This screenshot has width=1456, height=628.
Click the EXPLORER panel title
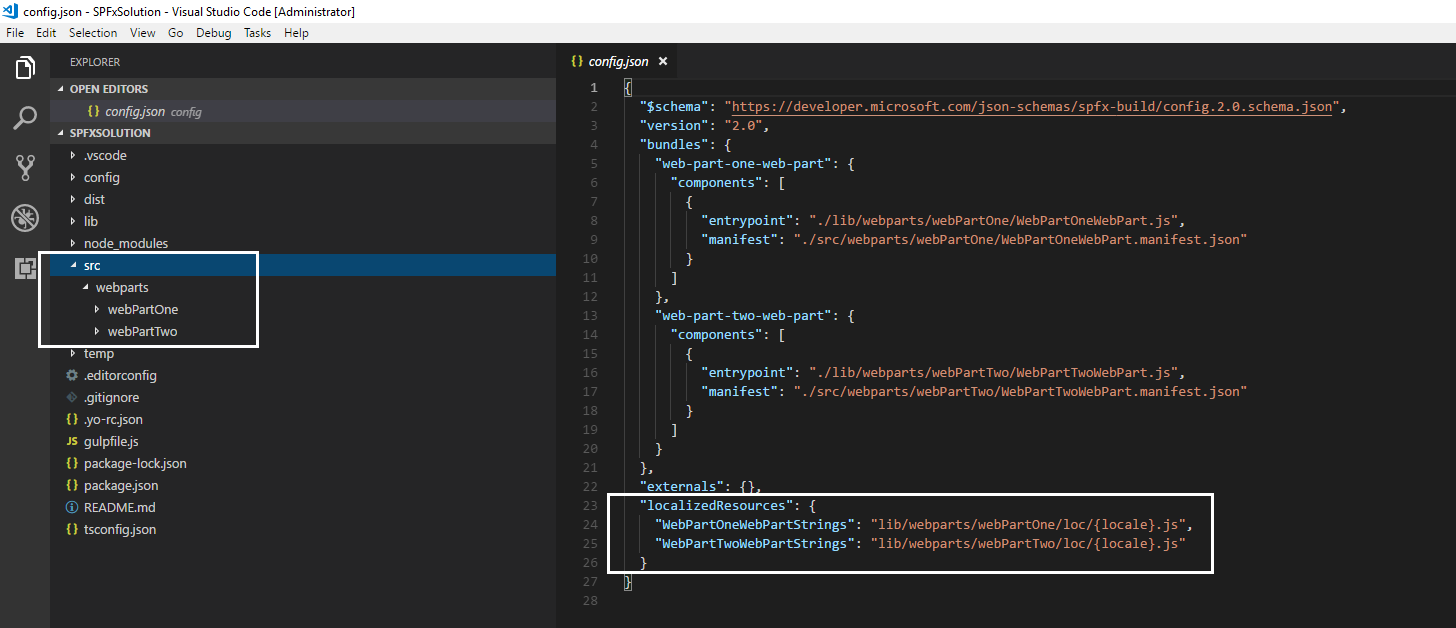95,62
